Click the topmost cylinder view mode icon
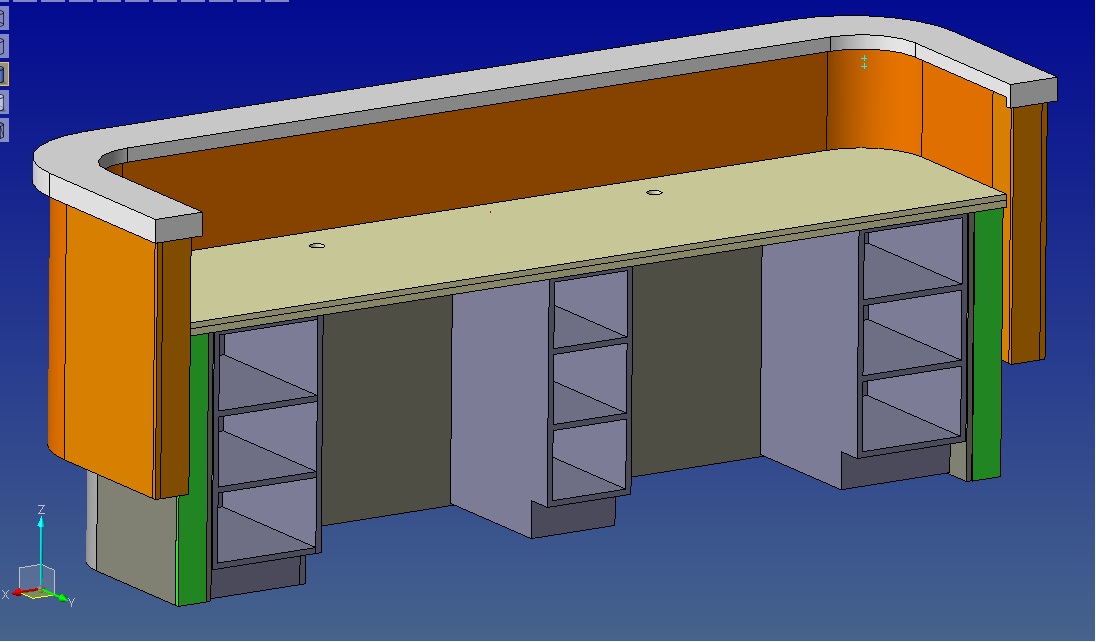This screenshot has width=1096, height=642. click(x=3, y=17)
